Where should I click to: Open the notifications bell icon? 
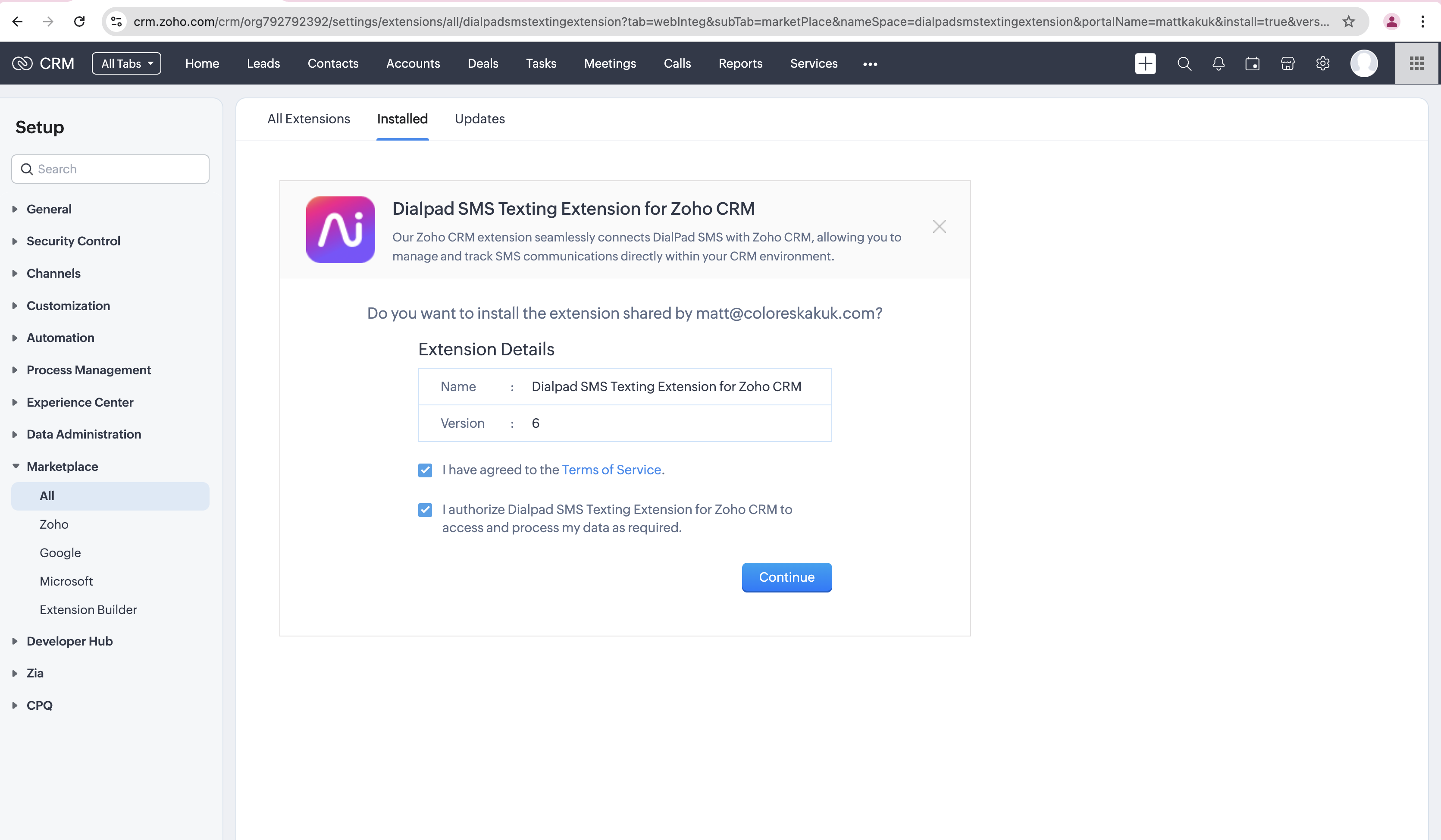pyautogui.click(x=1218, y=63)
